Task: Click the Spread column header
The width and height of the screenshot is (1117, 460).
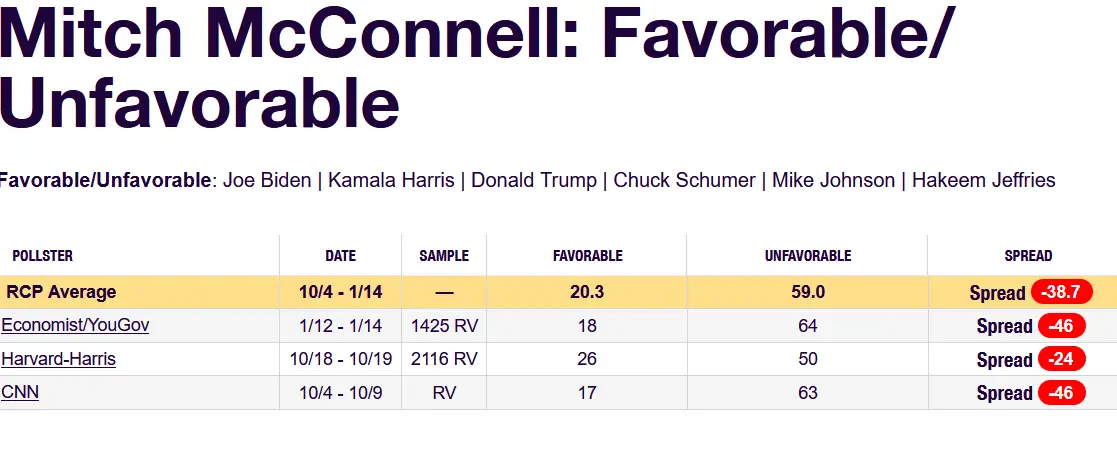Action: 1028,256
